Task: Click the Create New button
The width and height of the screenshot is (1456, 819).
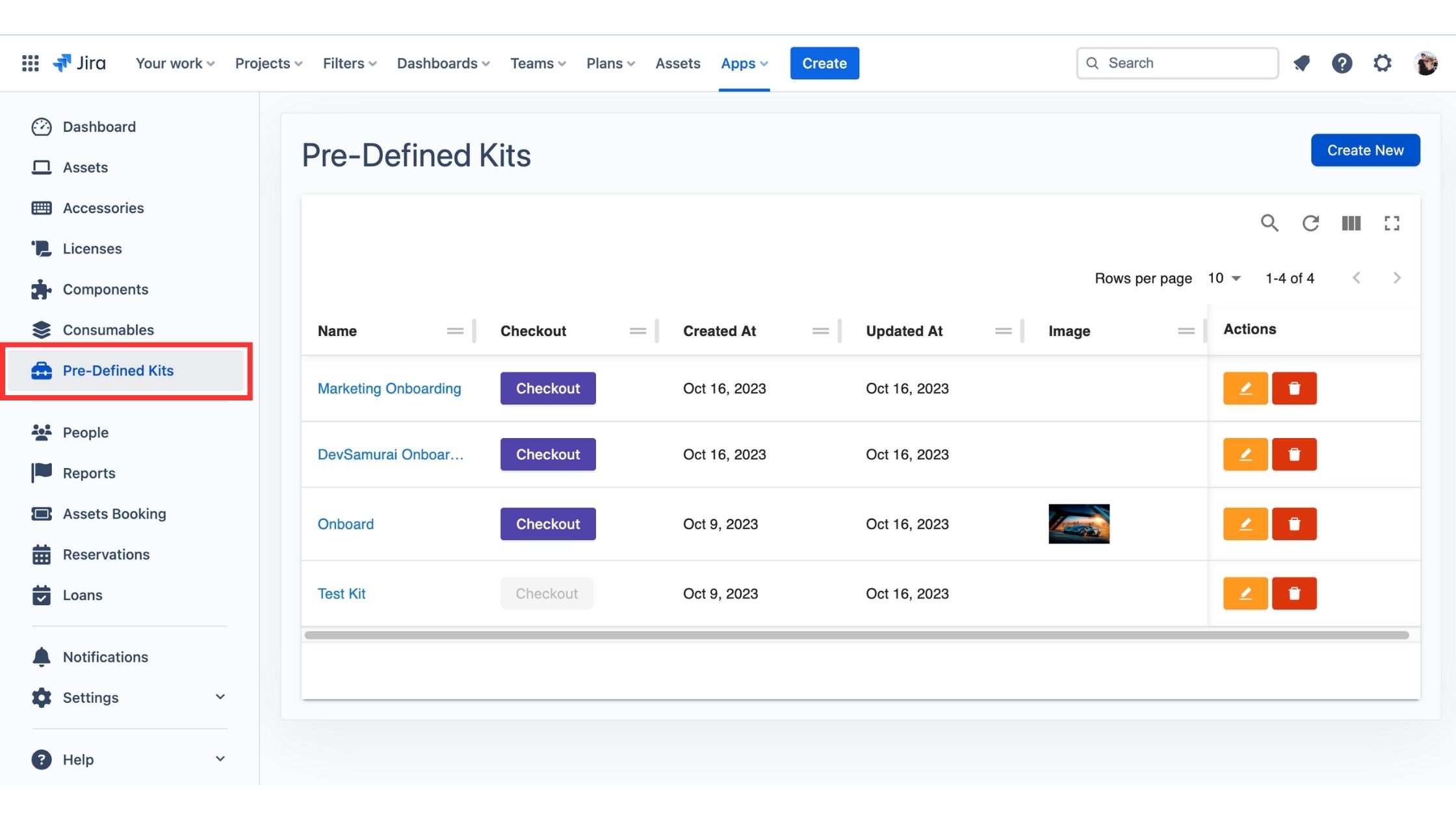Action: coord(1365,150)
